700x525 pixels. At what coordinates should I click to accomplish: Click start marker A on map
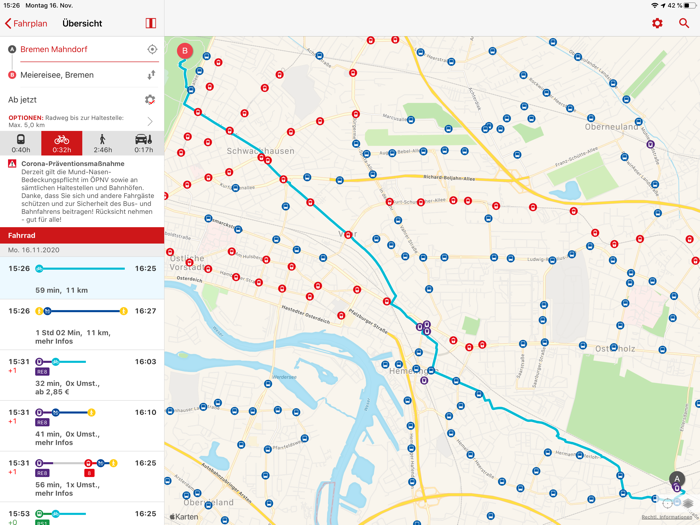click(677, 479)
